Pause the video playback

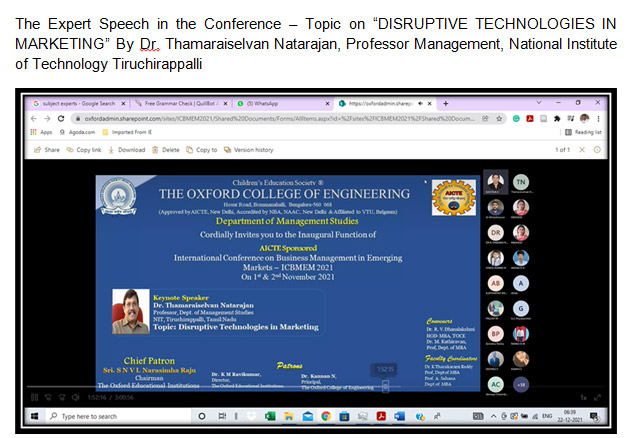pyautogui.click(x=35, y=397)
